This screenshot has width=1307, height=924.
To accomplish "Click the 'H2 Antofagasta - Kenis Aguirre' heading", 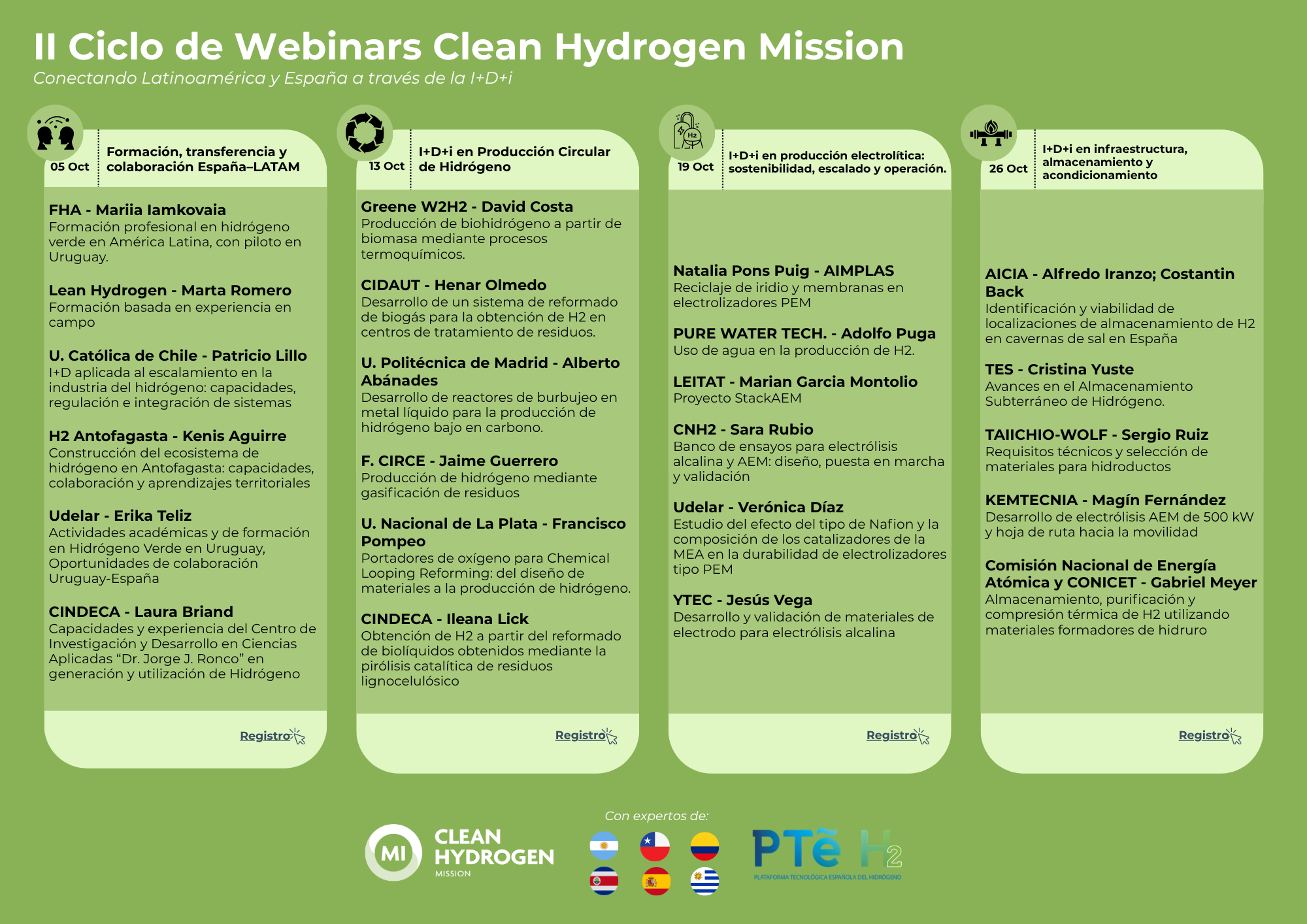I will 167,436.
